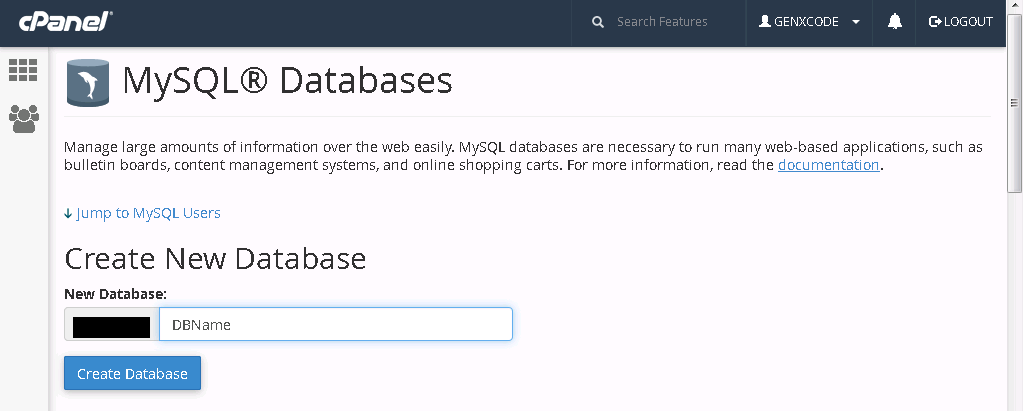
Task: Open the User Manager people icon
Action: 23,119
